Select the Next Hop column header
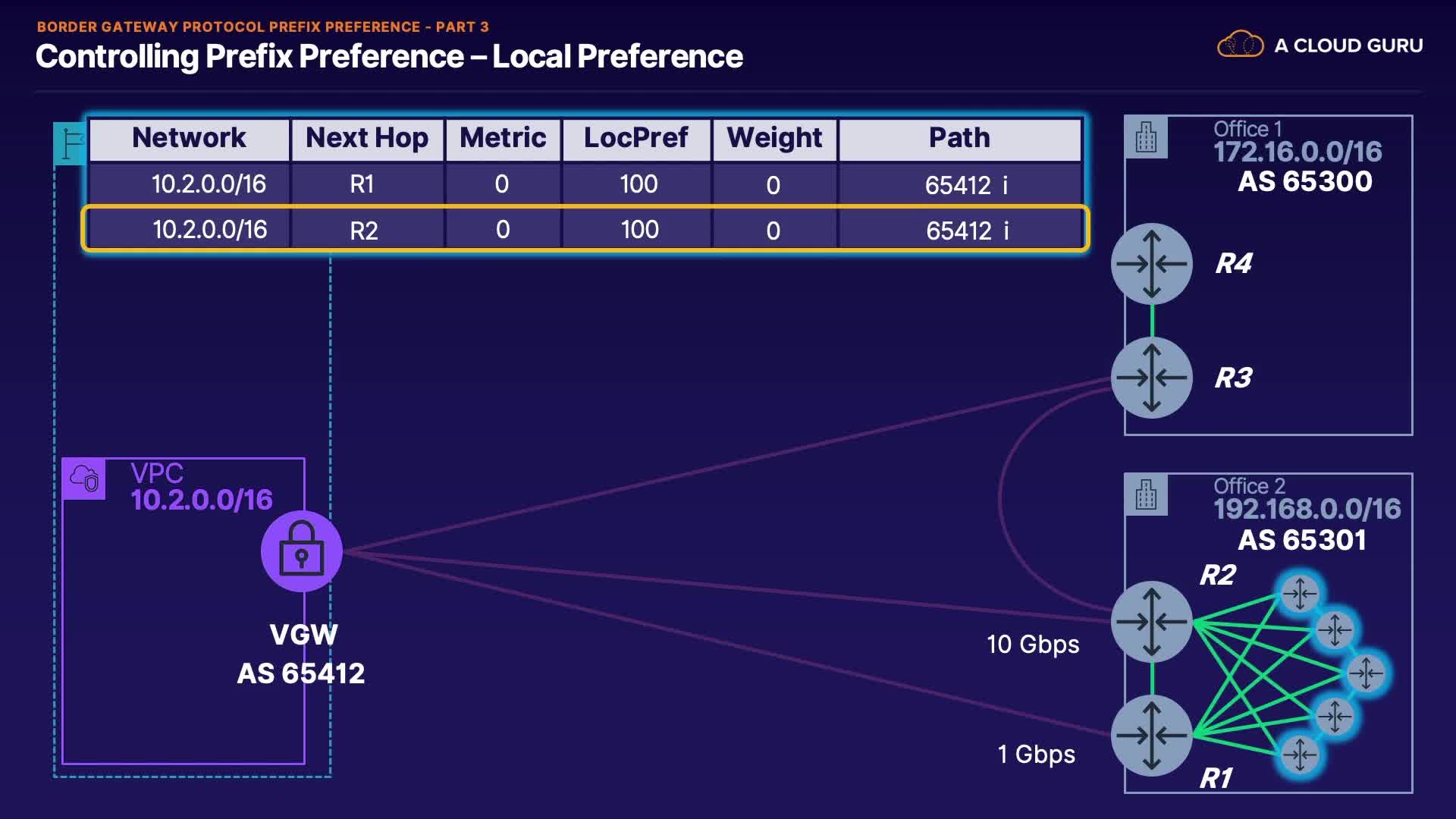 click(367, 138)
